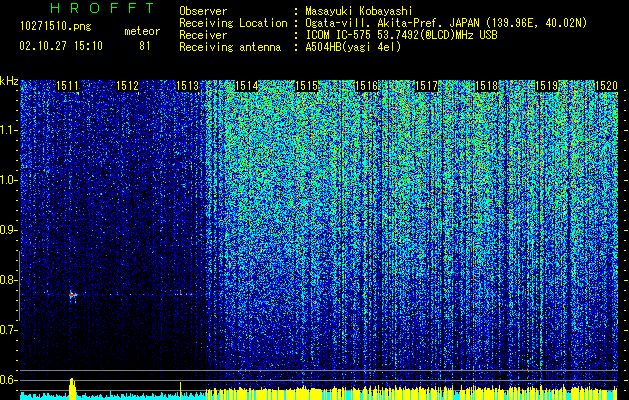Screen dimensions: 629x400
Task: Click the 1515 time marker
Action: [306, 86]
